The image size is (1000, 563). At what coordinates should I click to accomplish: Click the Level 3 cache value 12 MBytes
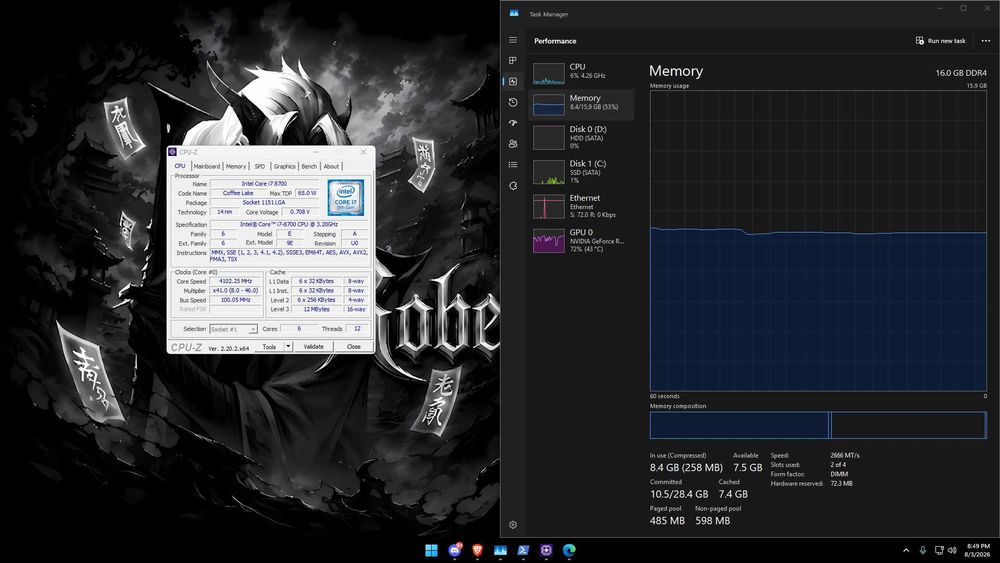[x=316, y=309]
